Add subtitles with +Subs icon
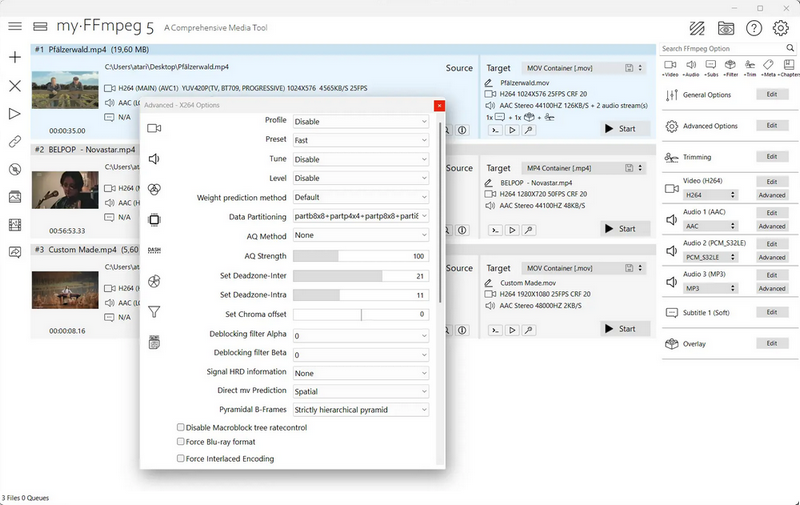800x505 pixels. tap(711, 68)
